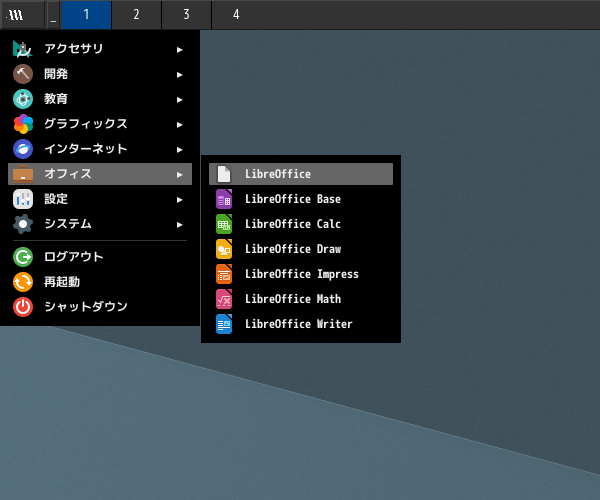
Task: Open the システム menu entry
Action: pyautogui.click(x=100, y=224)
